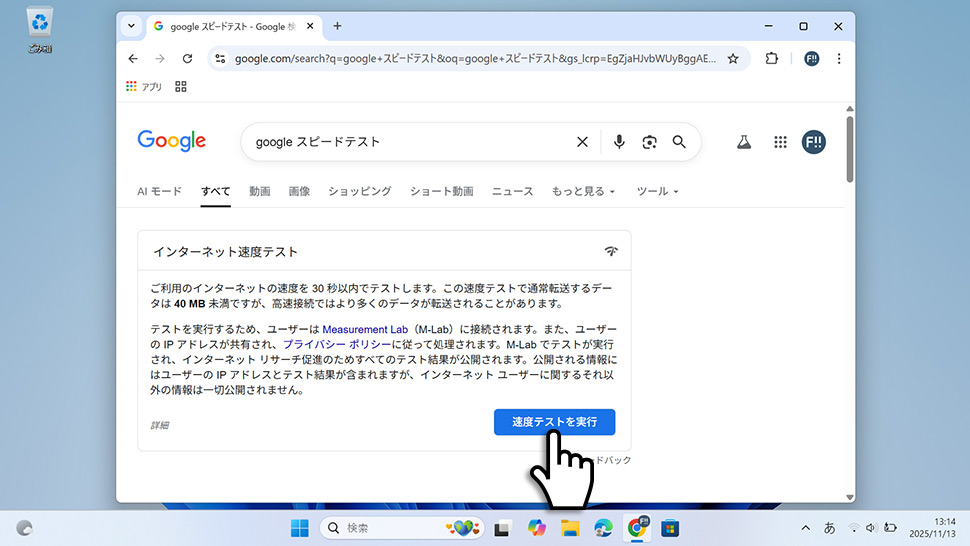Launch Copilot from the taskbar
This screenshot has height=546, width=970.
pyautogui.click(x=536, y=528)
